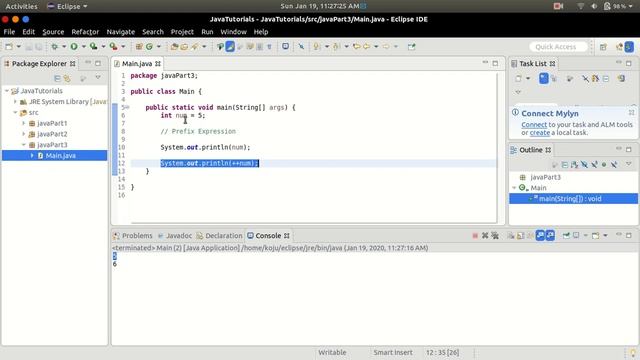Image resolution: width=640 pixels, height=360 pixels.
Task: Open the Outline View Menu arrow
Action: click(629, 164)
